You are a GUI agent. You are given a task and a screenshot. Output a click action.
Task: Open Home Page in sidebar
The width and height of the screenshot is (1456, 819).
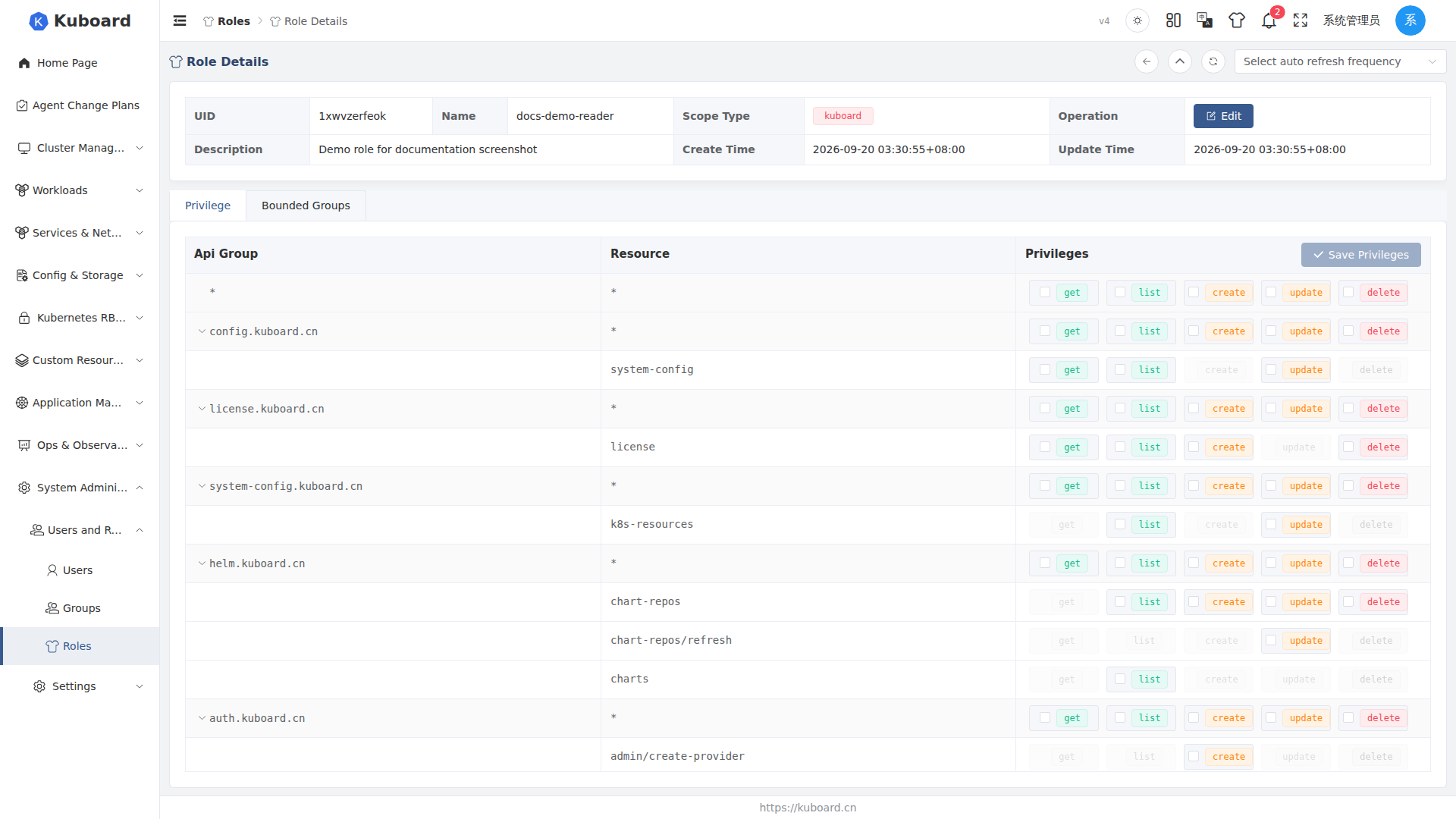pos(80,63)
